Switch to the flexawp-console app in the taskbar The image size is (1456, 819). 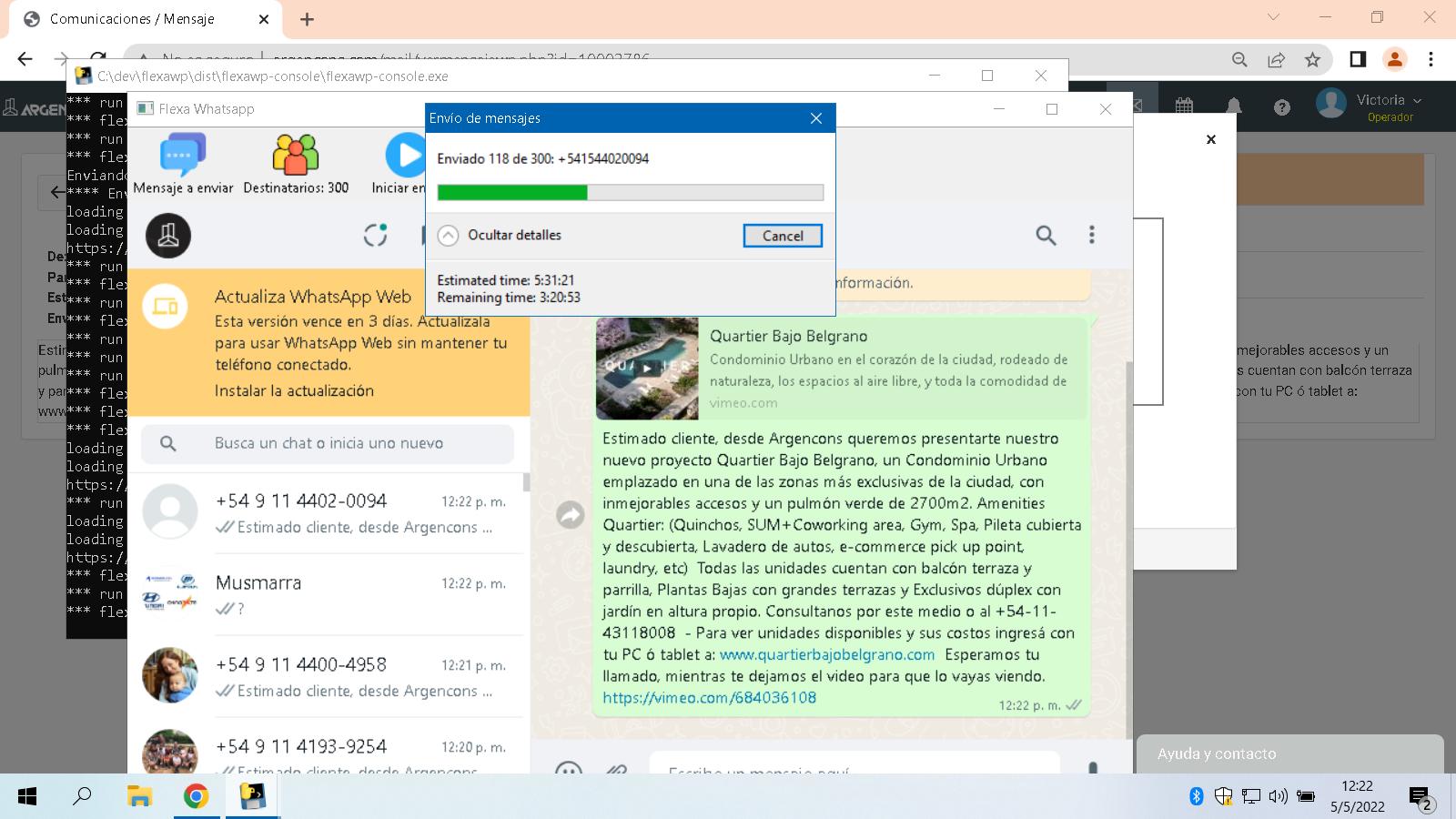(252, 797)
